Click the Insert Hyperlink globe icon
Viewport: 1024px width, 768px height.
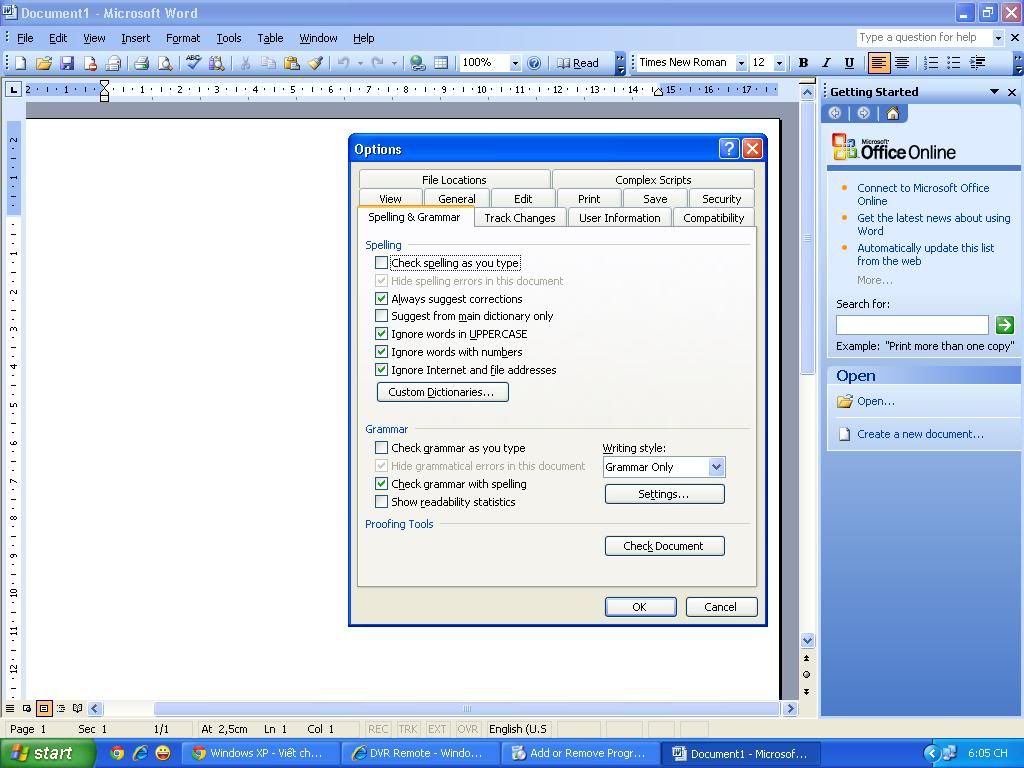coord(417,63)
